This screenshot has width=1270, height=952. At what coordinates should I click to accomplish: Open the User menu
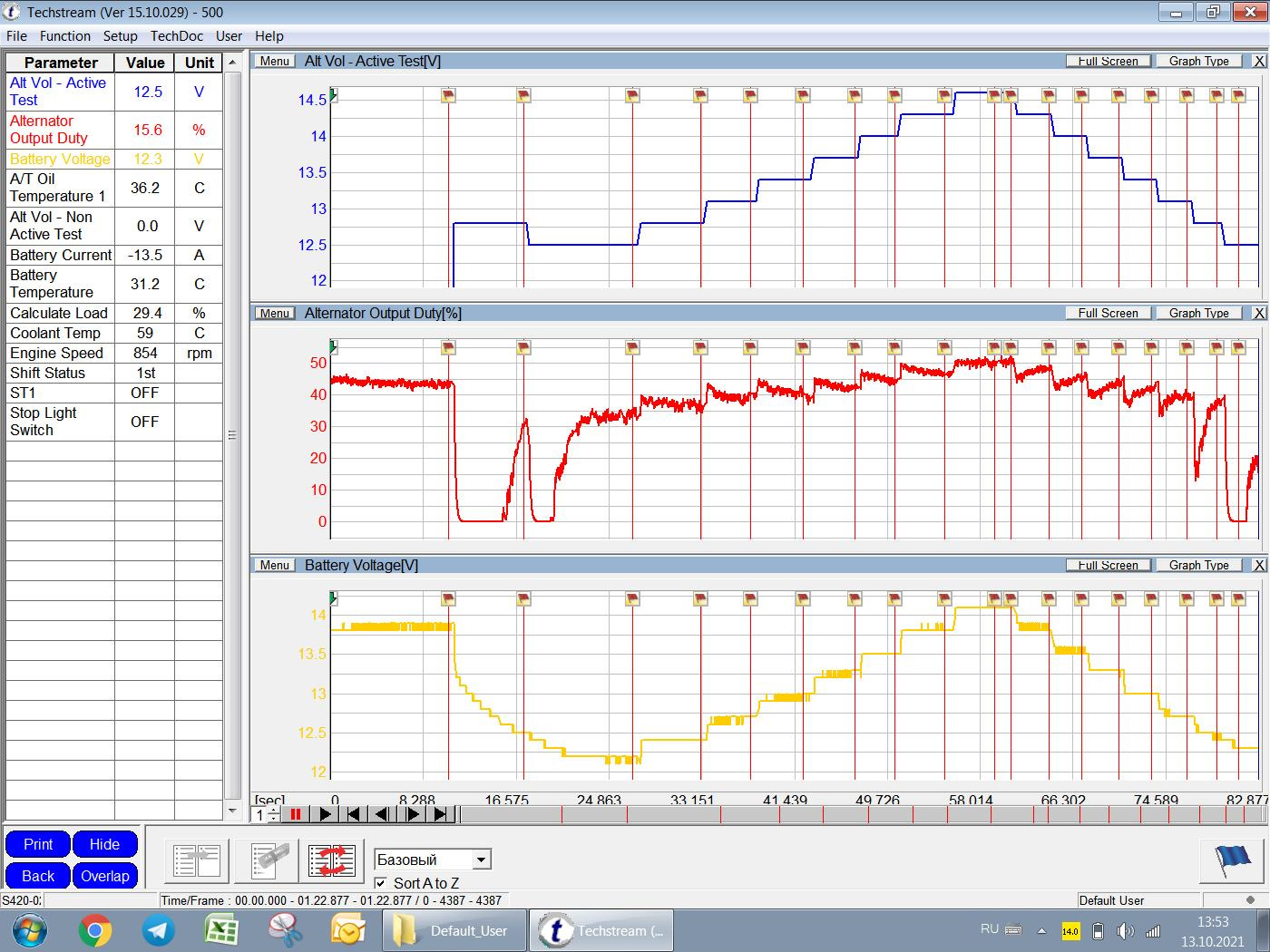click(x=229, y=36)
